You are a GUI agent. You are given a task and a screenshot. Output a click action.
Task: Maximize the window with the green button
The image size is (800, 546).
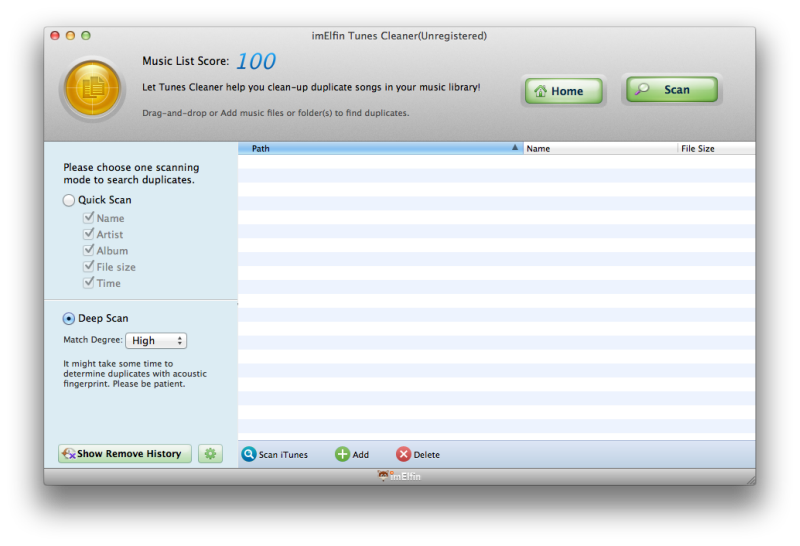86,35
